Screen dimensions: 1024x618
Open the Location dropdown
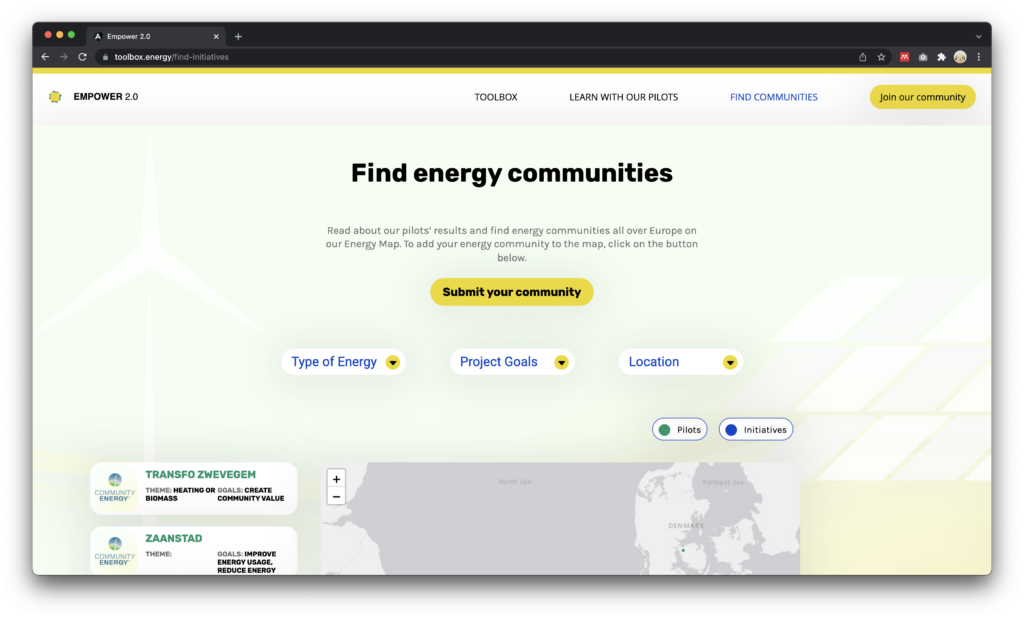coord(680,361)
